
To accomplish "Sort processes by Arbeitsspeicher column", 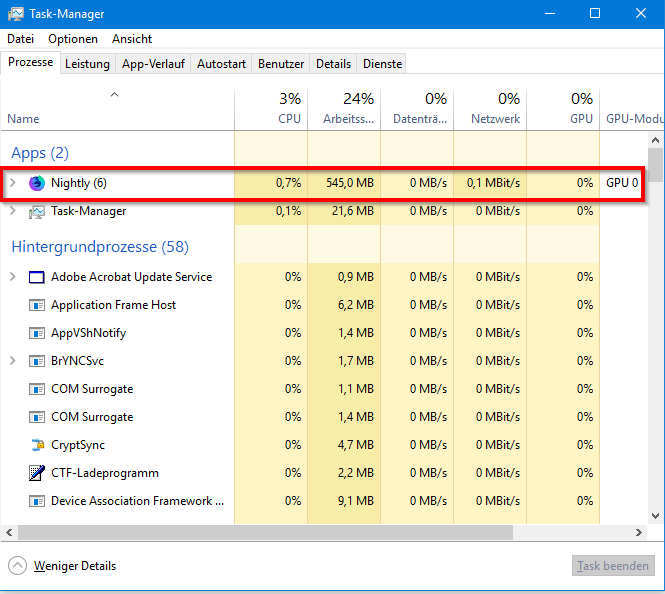I will coord(344,109).
